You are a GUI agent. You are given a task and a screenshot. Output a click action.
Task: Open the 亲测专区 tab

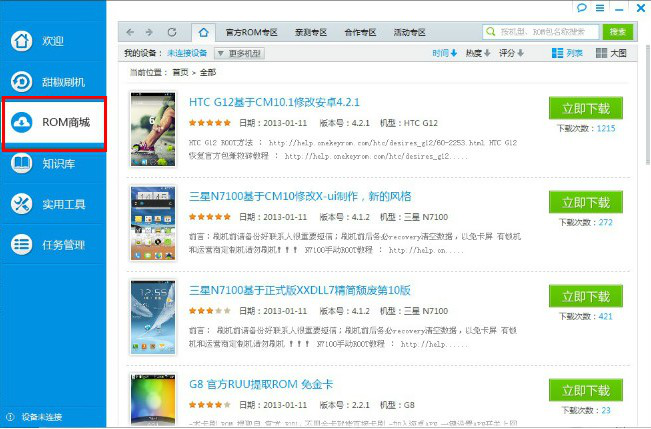(x=311, y=32)
